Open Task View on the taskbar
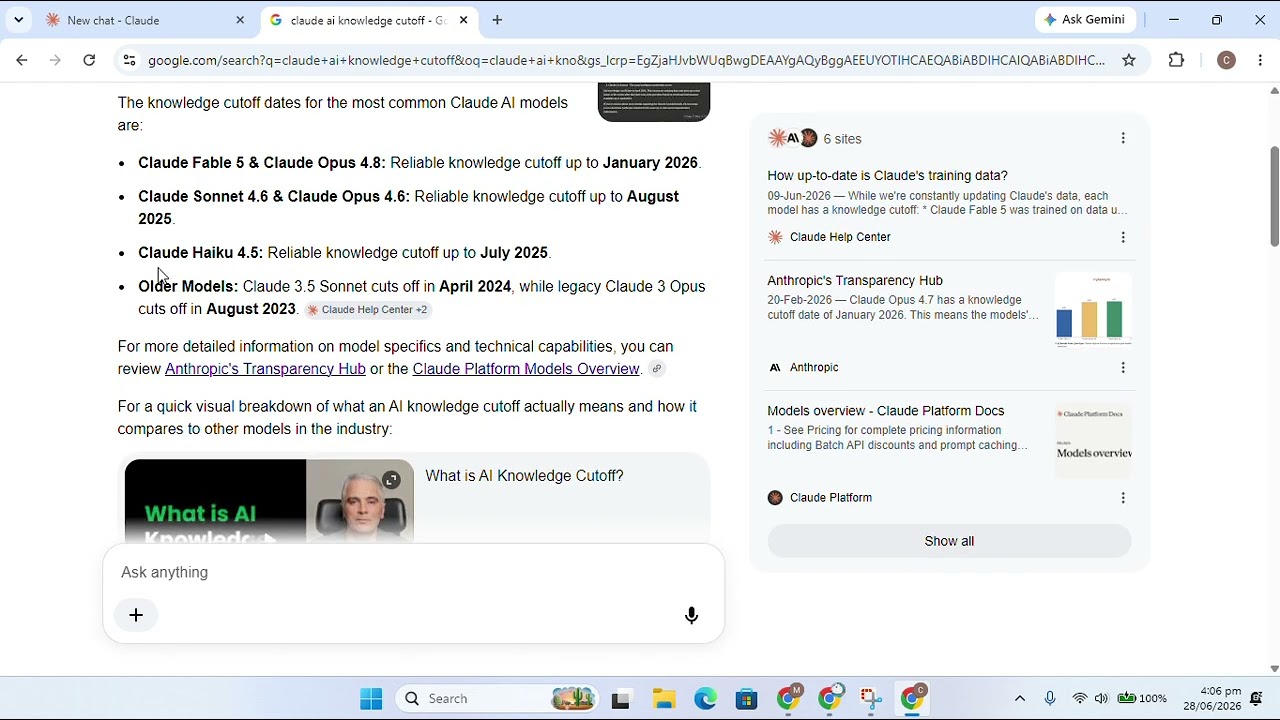Screen dimensions: 1280x720 tap(621, 699)
